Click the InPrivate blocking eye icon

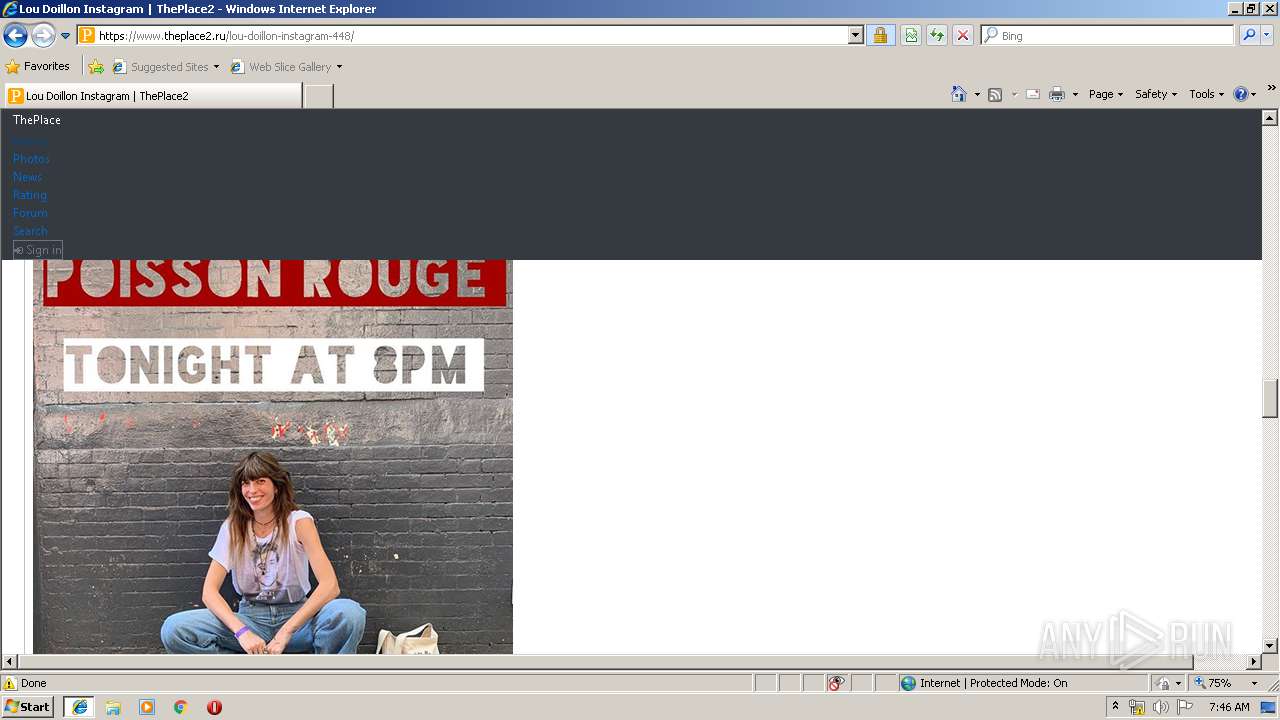(837, 683)
